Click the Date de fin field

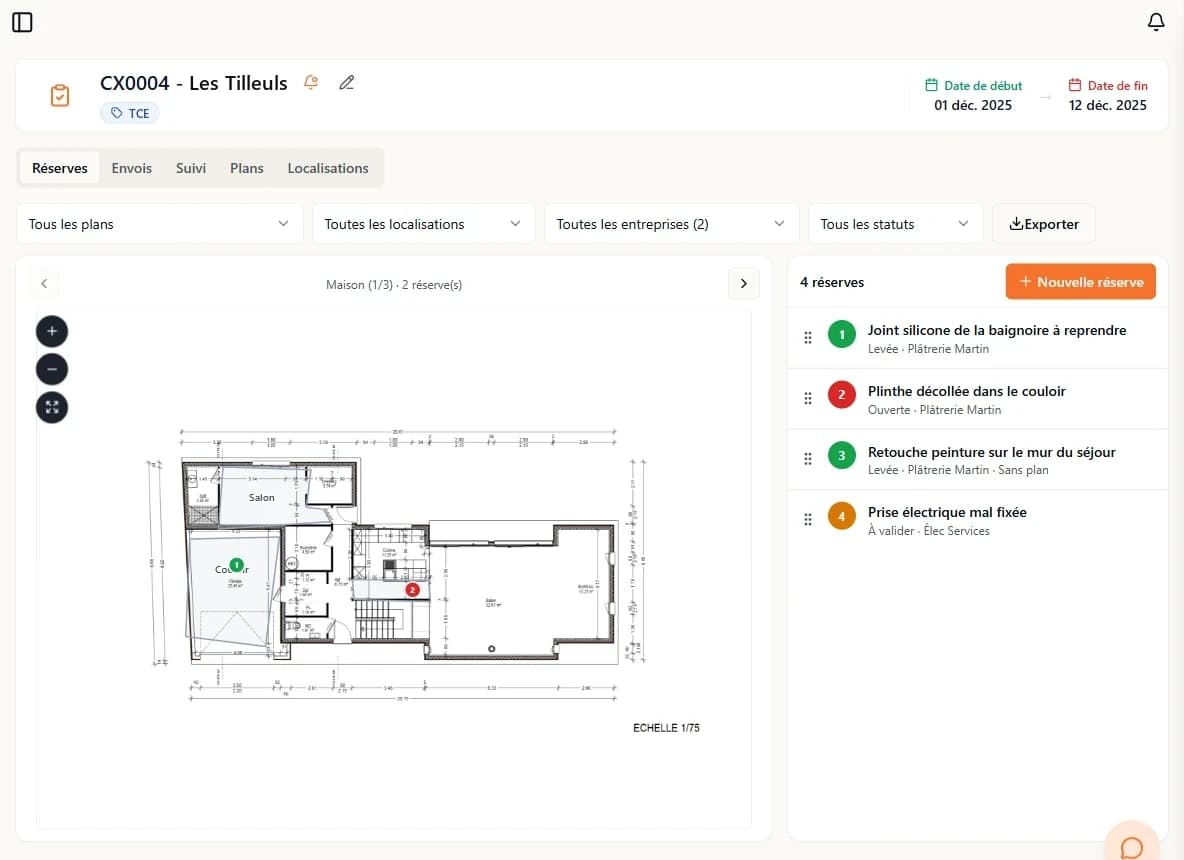(1108, 95)
